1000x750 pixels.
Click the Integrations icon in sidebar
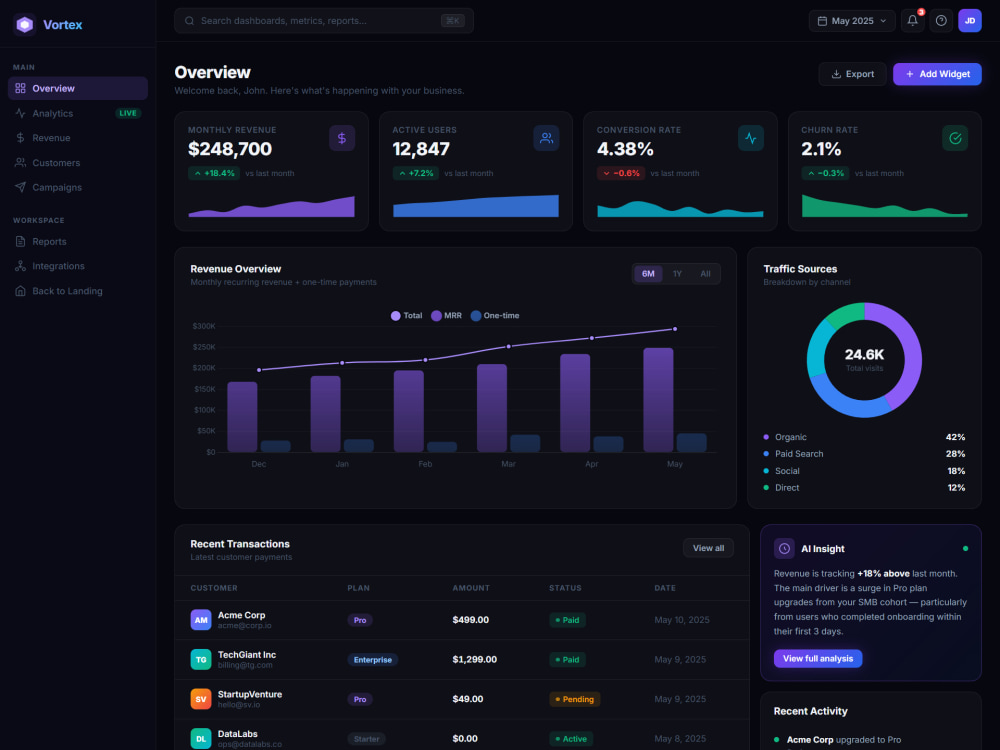pos(20,266)
